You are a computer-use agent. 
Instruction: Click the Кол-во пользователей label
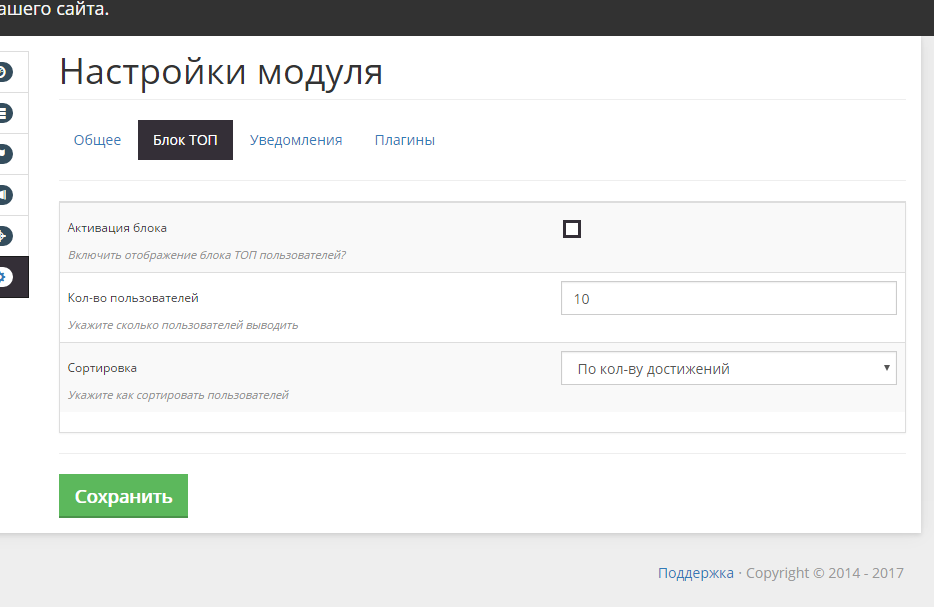[x=133, y=298]
